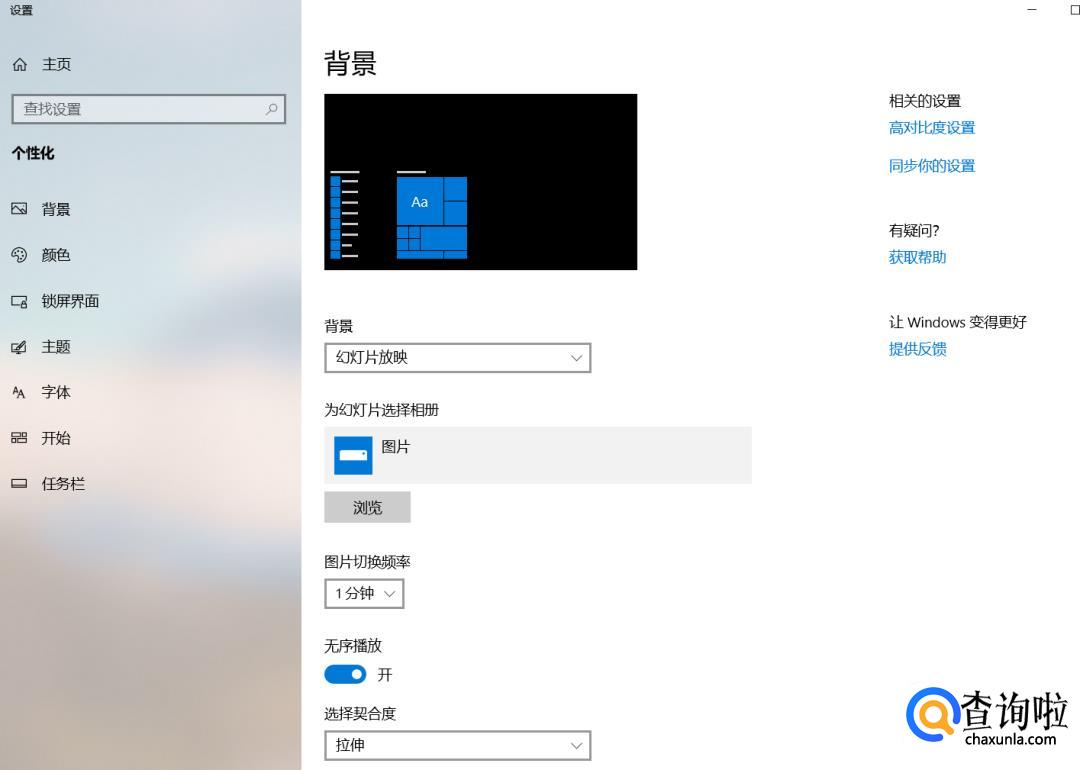This screenshot has width=1080, height=770.
Task: Select the 图片 album entry
Action: [538, 455]
